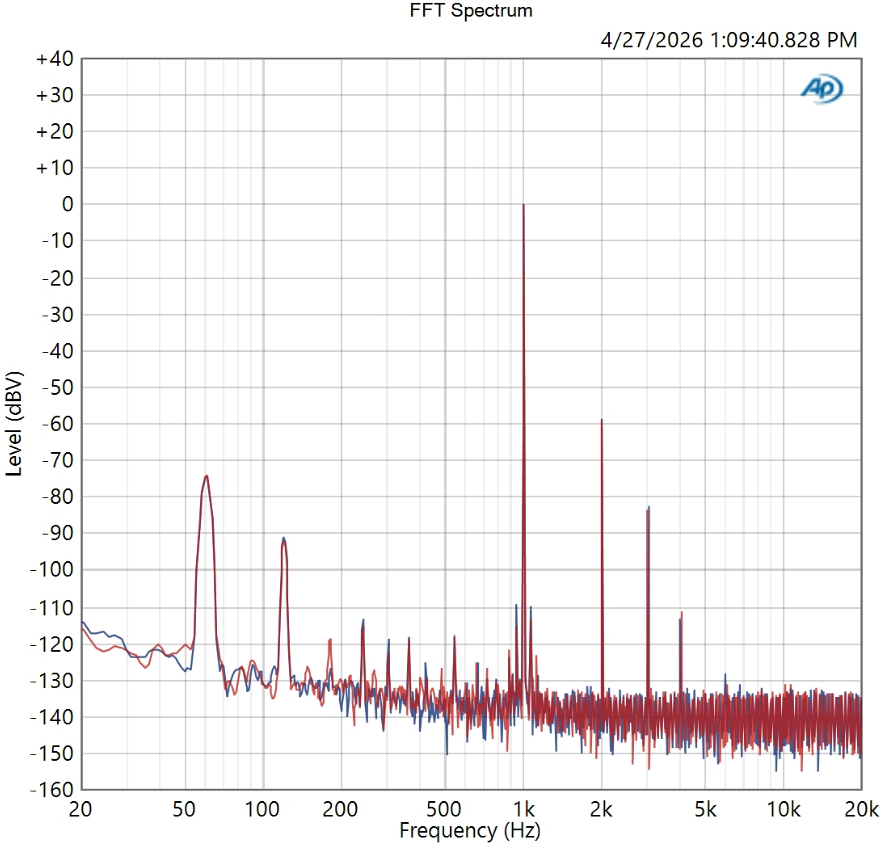Click the 2 kHz second harmonic peak tip

coord(601,420)
